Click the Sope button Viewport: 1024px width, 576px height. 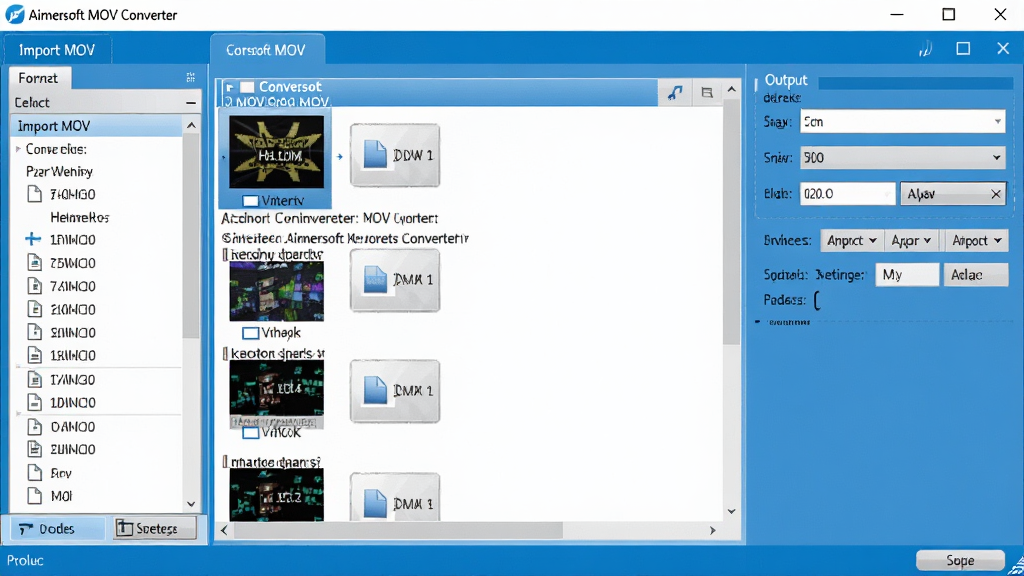960,560
